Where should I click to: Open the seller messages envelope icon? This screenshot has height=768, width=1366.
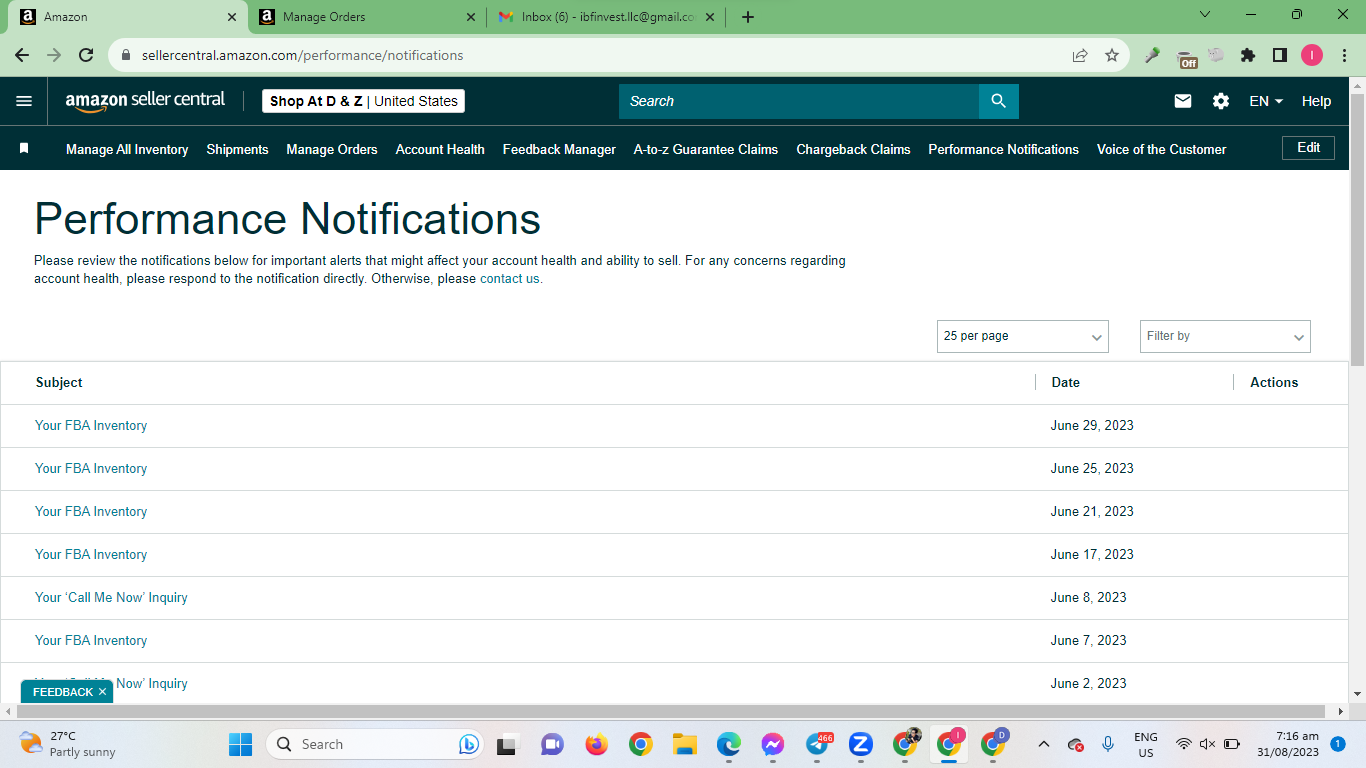[x=1183, y=101]
